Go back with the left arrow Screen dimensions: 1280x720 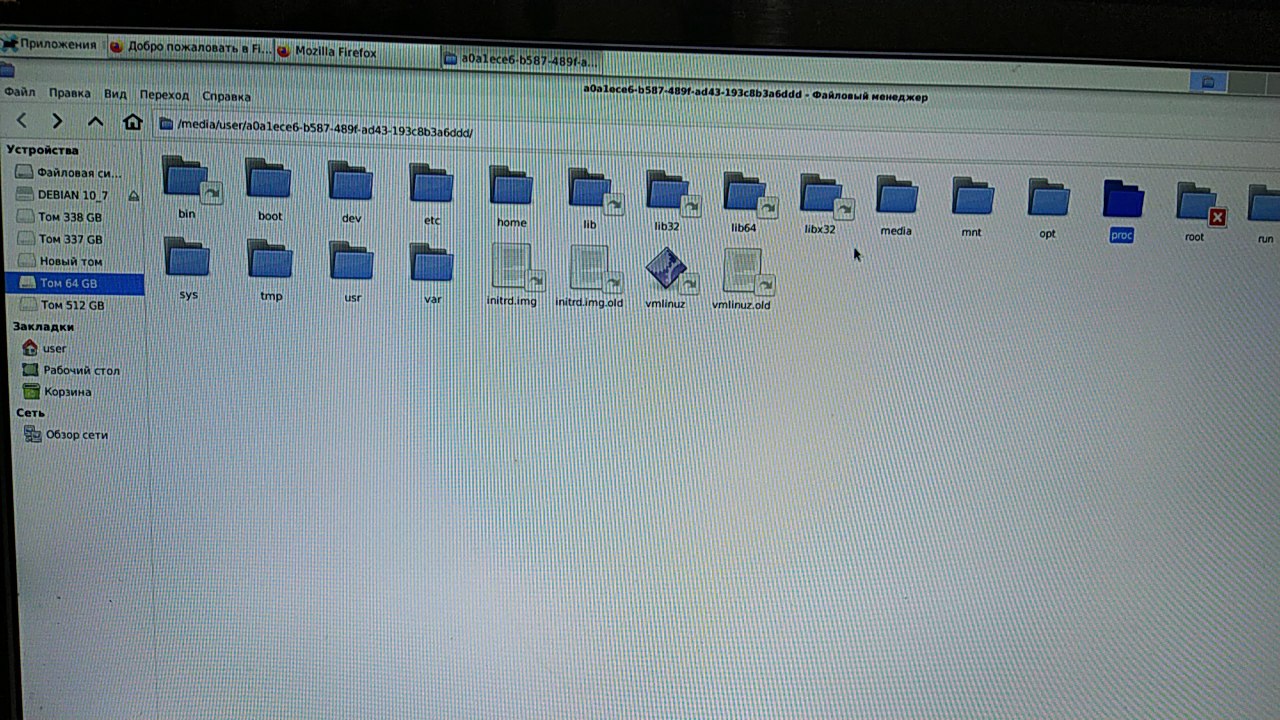point(22,120)
